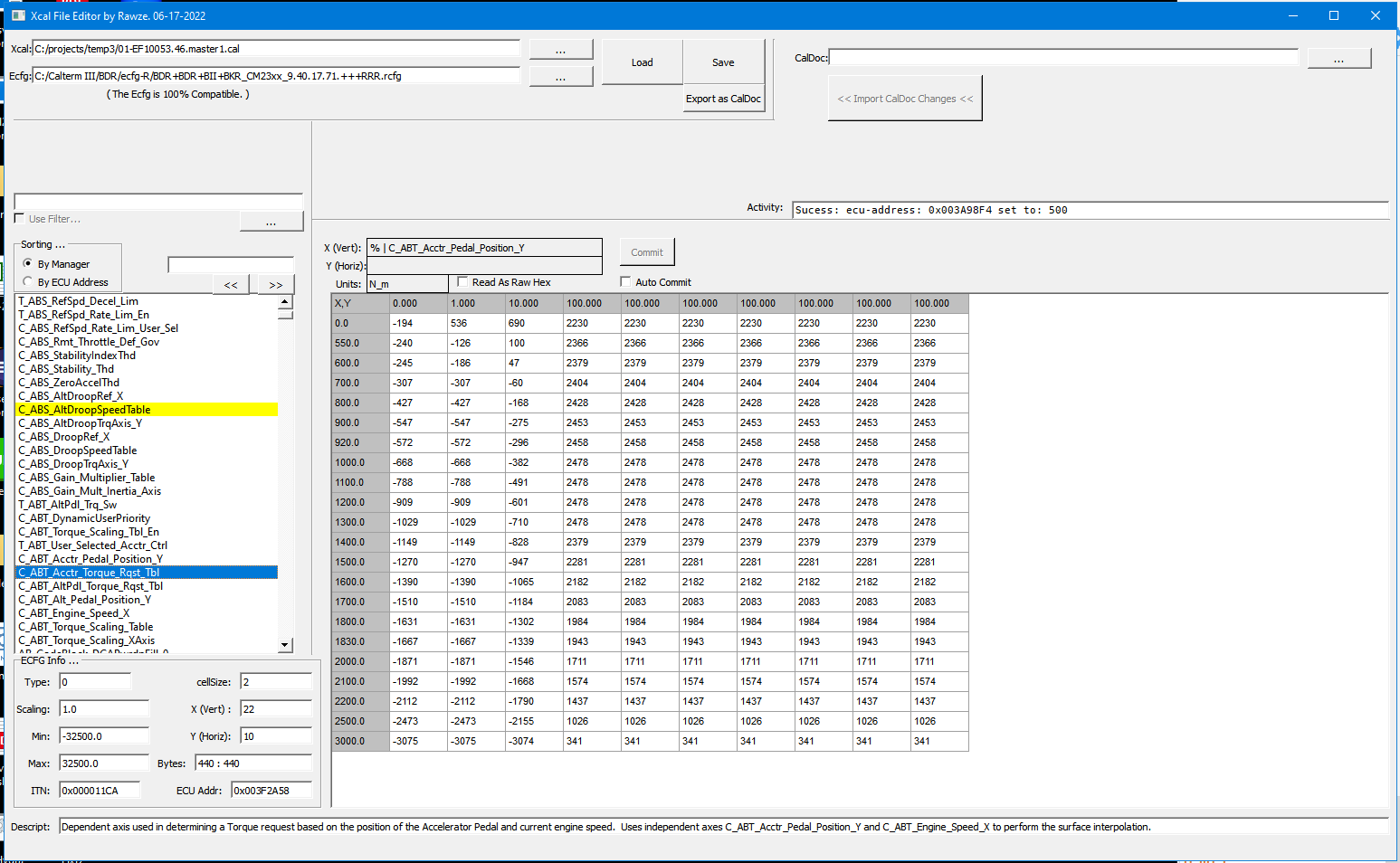Enable the Use Filter checkbox
The image size is (1400, 863).
[x=20, y=218]
